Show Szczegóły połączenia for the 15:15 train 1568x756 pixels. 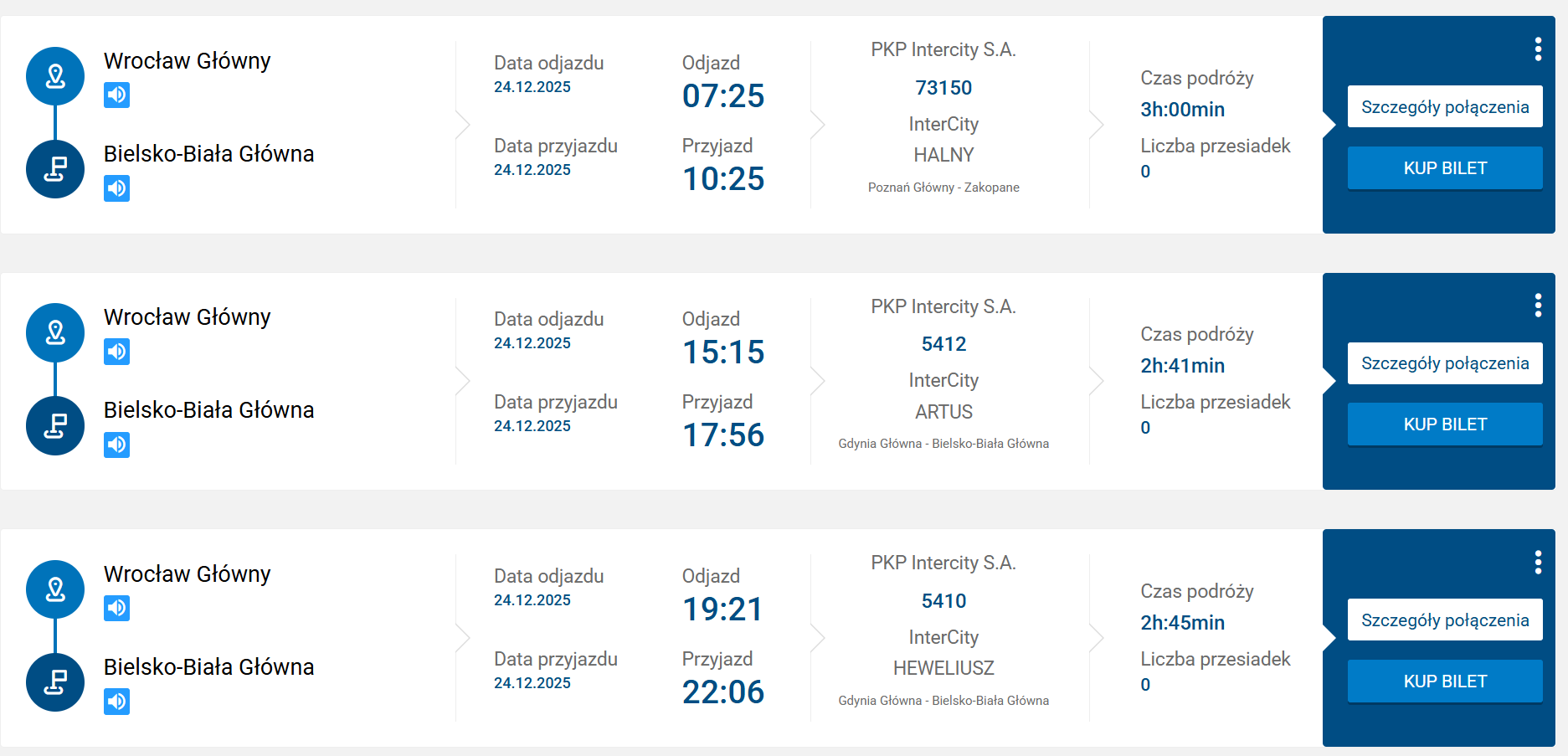point(1444,363)
